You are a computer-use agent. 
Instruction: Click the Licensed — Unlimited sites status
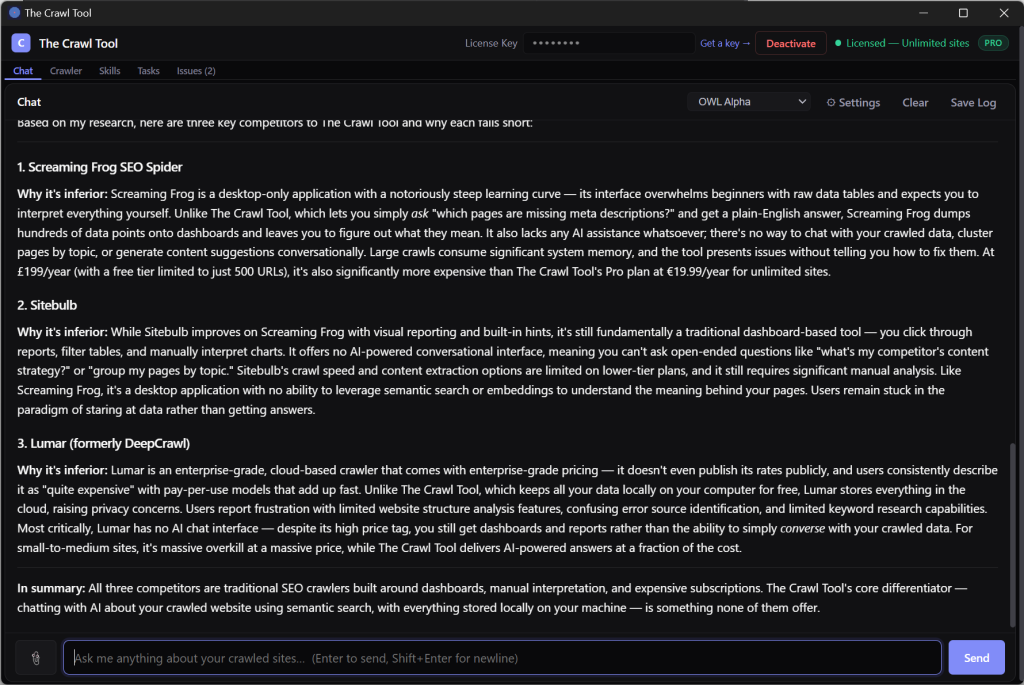pyautogui.click(x=902, y=43)
